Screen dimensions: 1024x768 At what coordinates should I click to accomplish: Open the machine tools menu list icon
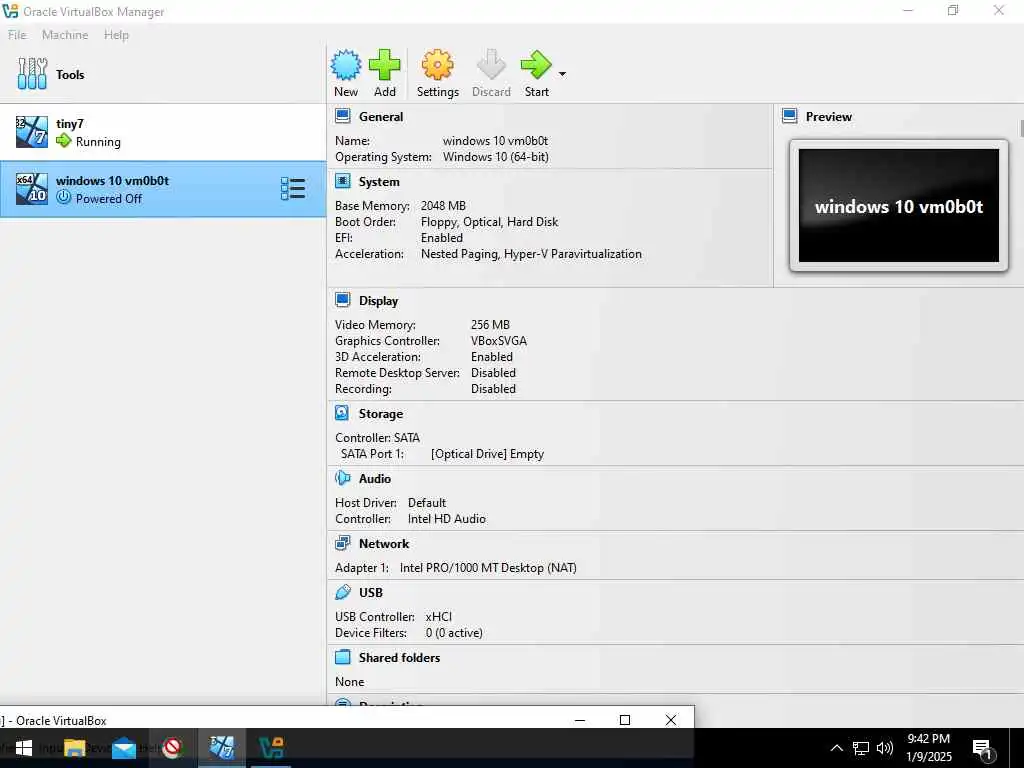click(293, 189)
